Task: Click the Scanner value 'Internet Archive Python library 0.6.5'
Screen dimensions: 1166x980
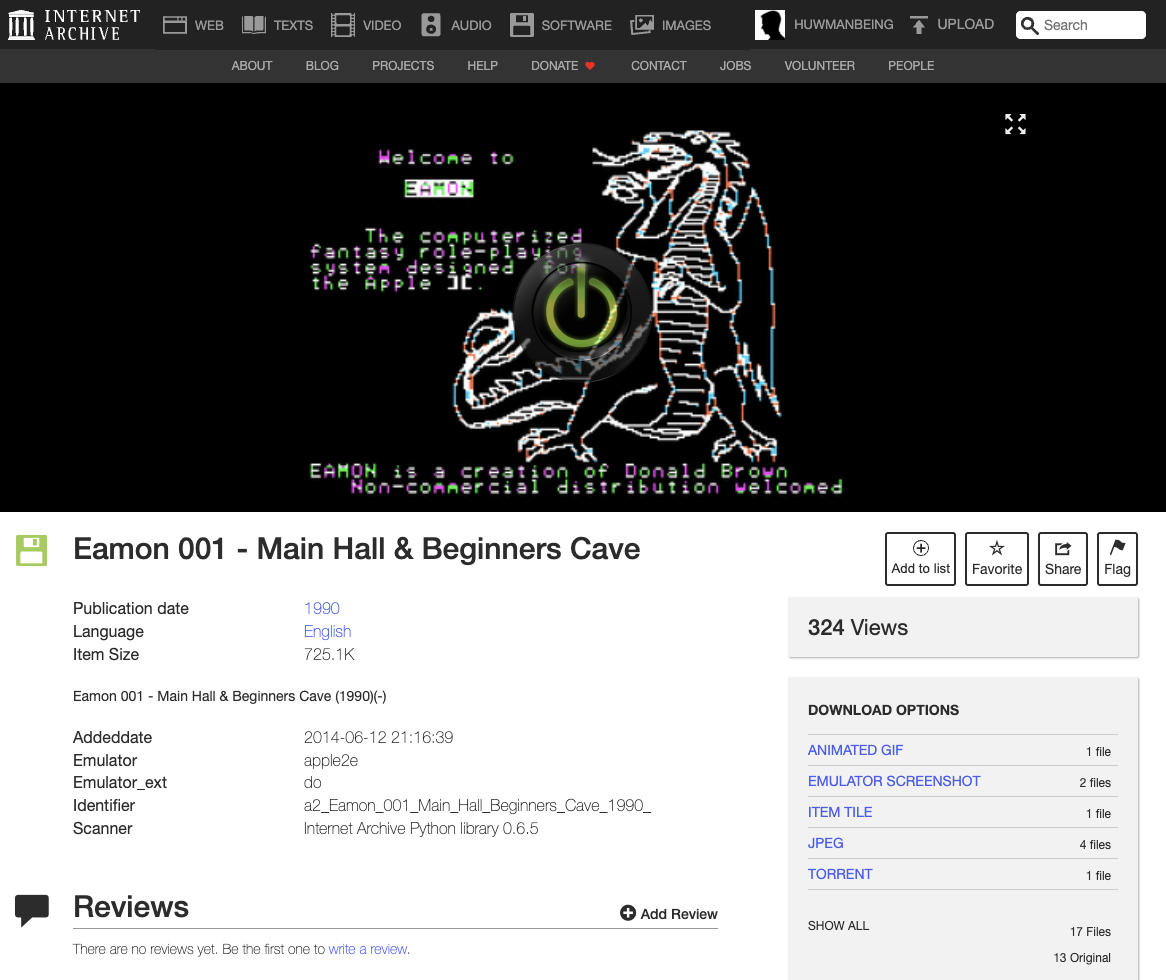Action: (x=421, y=829)
